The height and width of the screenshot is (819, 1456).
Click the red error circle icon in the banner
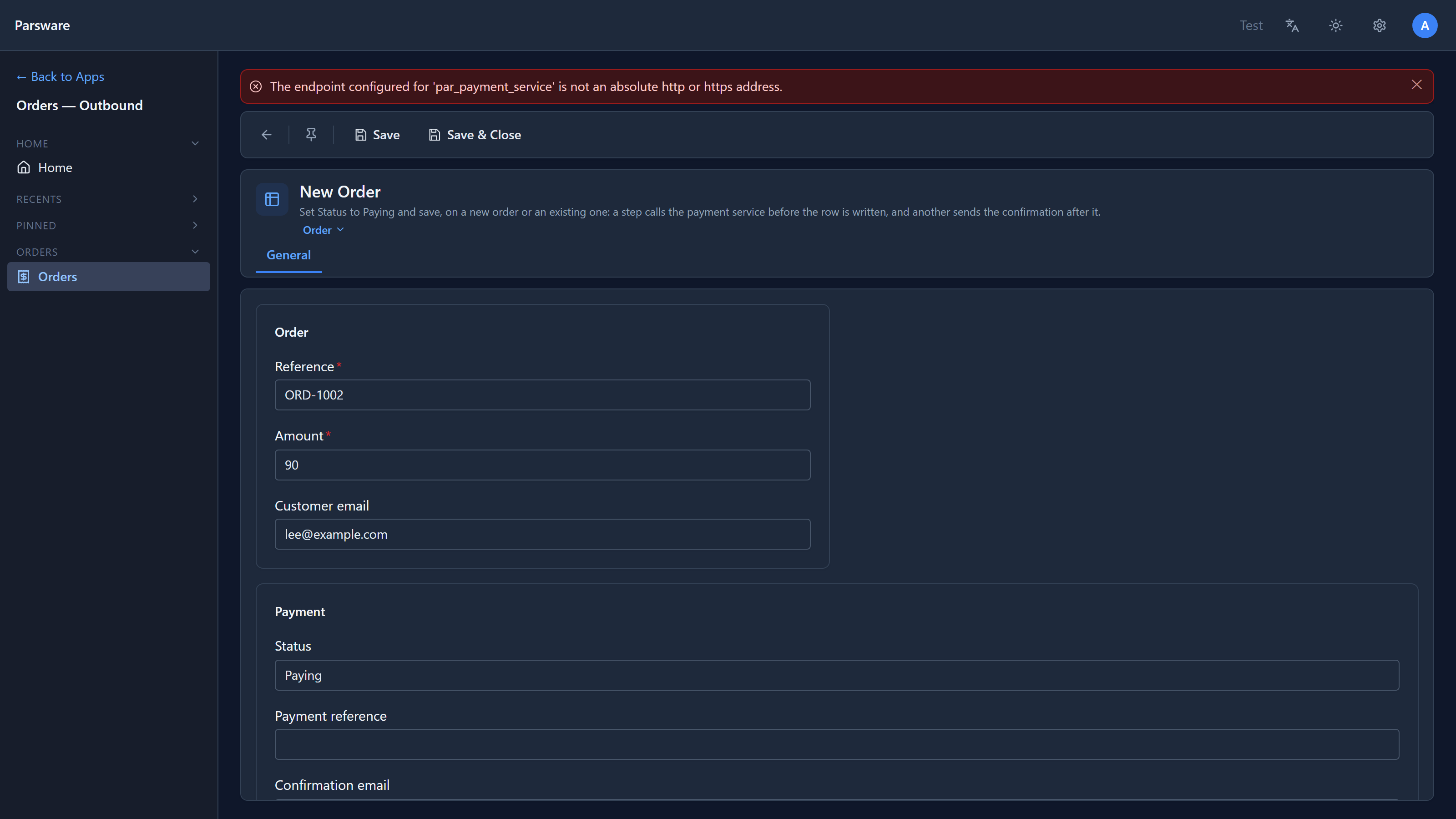(x=255, y=86)
